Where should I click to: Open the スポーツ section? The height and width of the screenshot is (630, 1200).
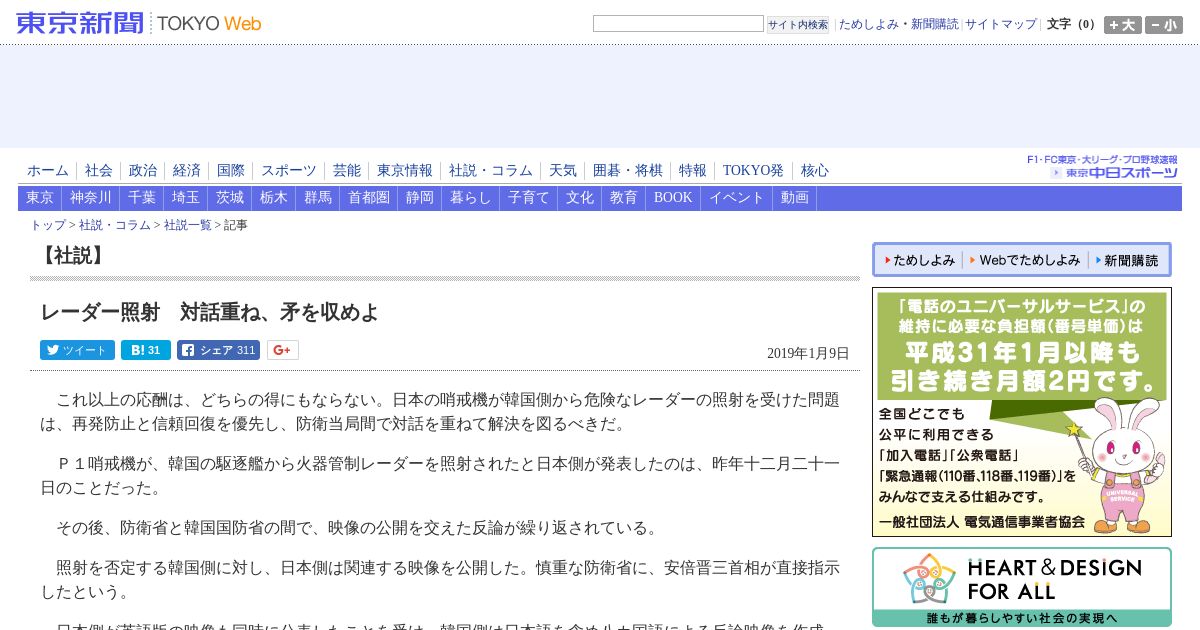pos(289,171)
